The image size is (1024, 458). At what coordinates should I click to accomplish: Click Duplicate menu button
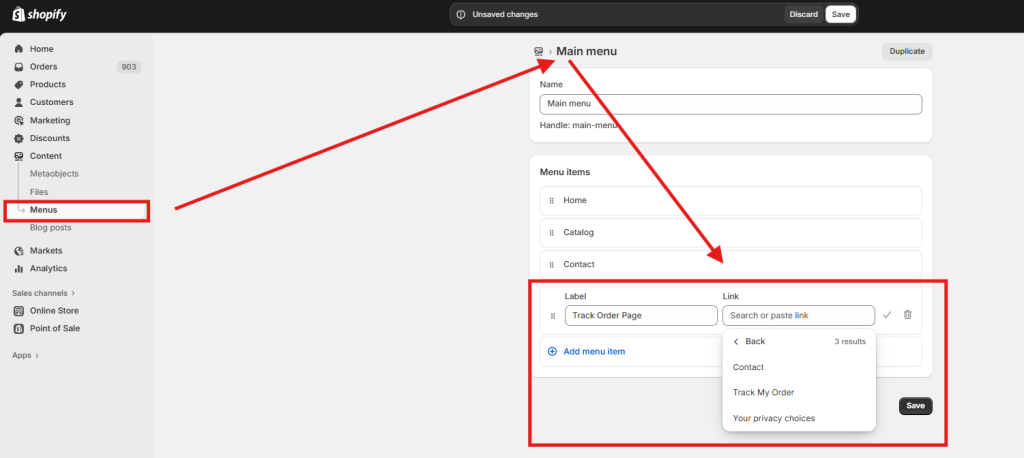(907, 52)
